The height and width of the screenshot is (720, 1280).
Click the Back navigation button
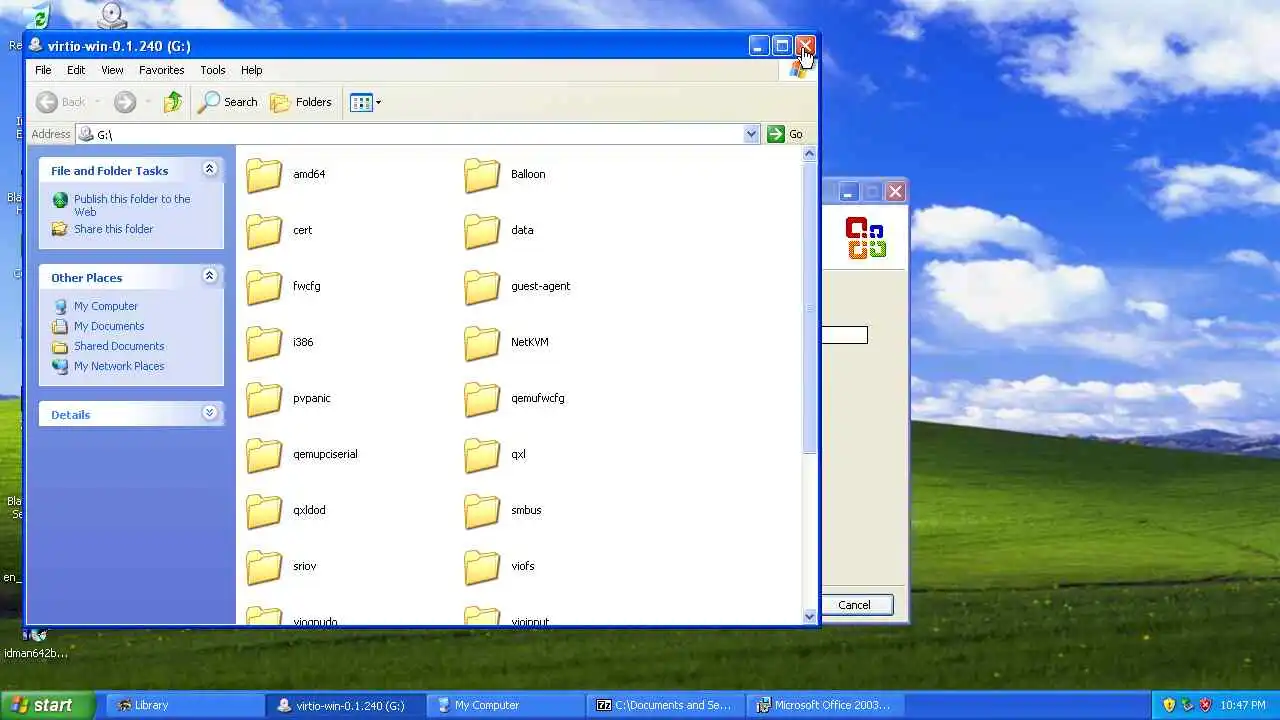coord(61,102)
